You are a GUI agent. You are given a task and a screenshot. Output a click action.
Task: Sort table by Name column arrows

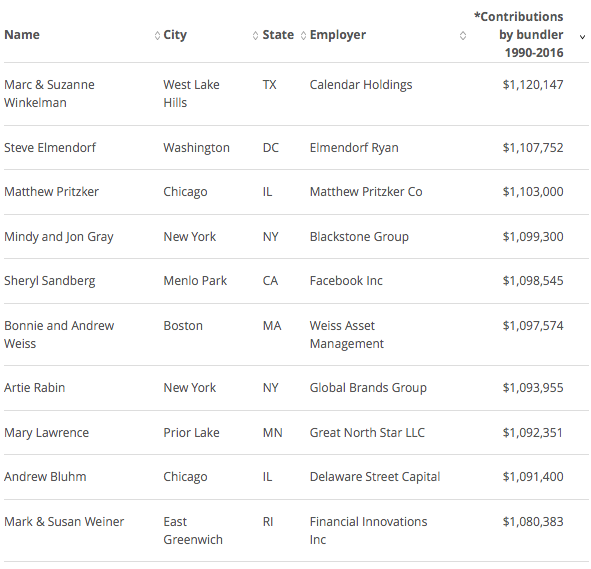coord(157,35)
